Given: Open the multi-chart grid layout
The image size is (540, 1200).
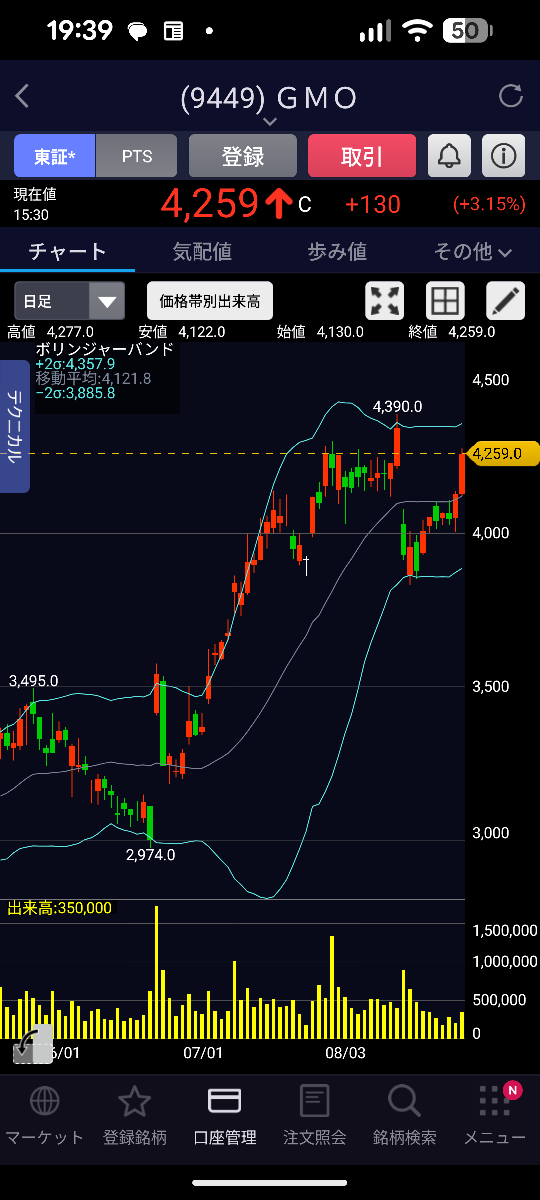Looking at the screenshot, I should click(445, 301).
